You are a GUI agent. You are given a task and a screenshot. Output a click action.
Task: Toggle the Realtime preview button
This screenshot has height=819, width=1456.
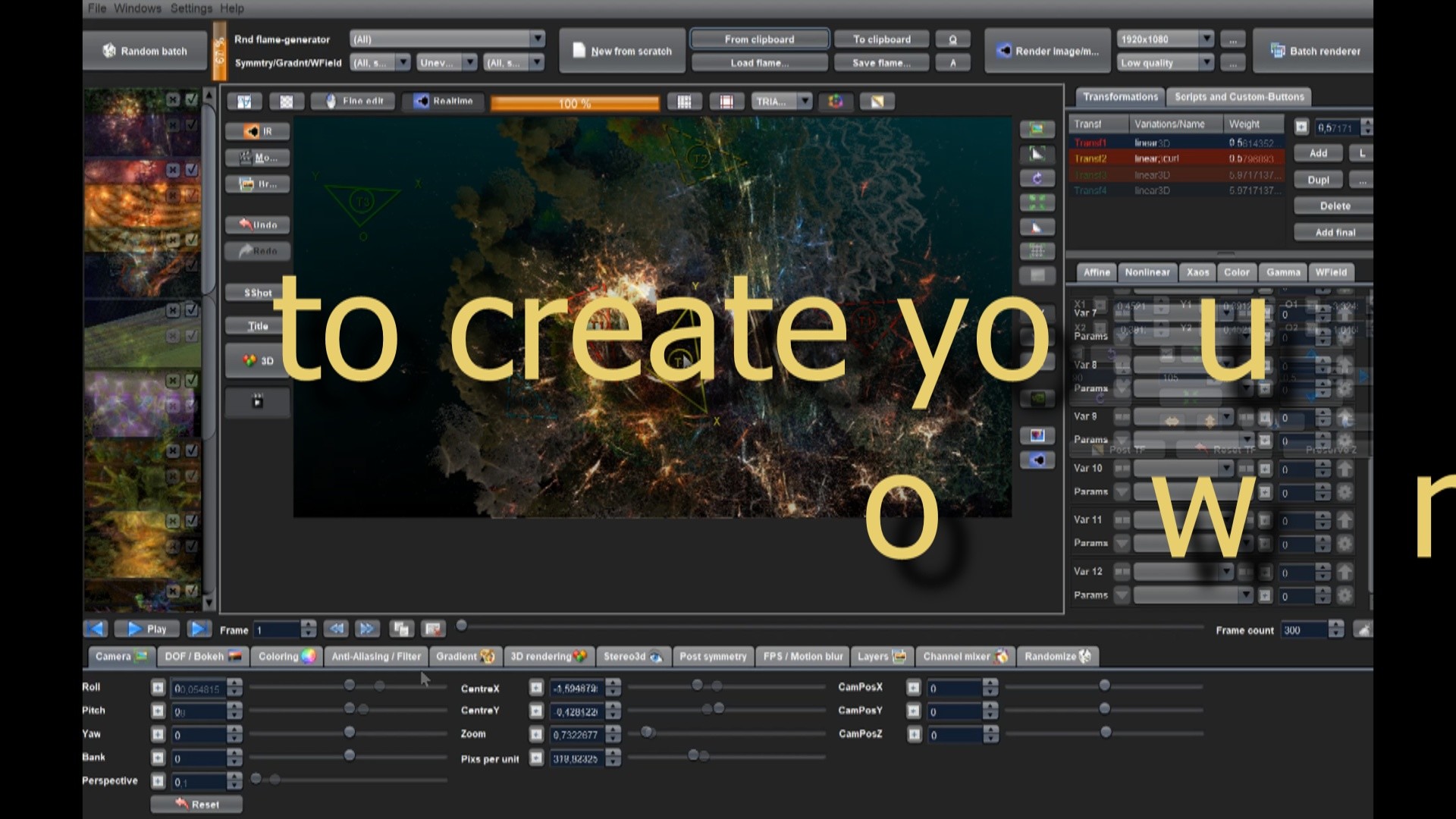point(444,101)
